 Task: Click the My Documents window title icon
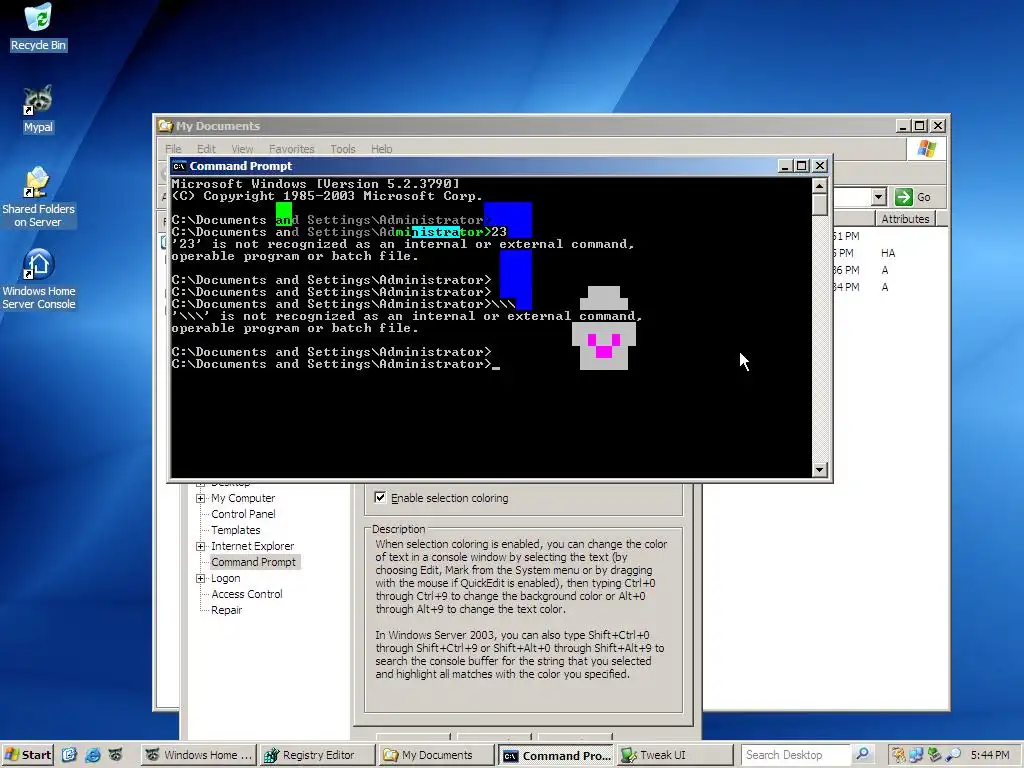coord(165,126)
